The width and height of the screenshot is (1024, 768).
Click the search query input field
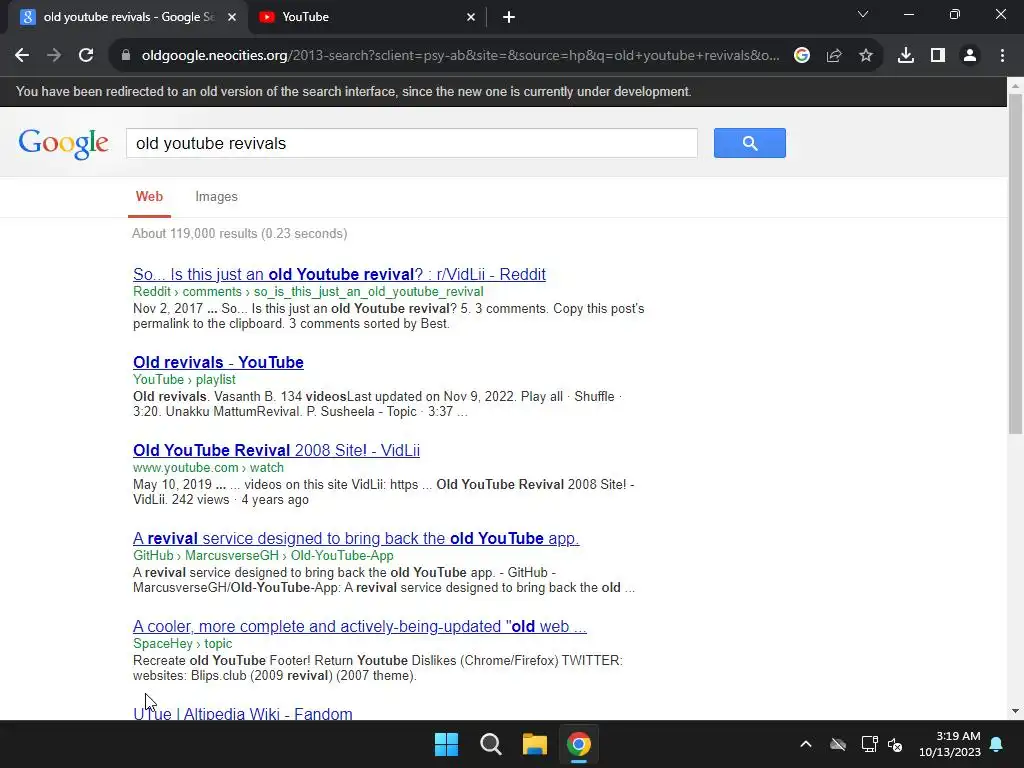(x=411, y=143)
